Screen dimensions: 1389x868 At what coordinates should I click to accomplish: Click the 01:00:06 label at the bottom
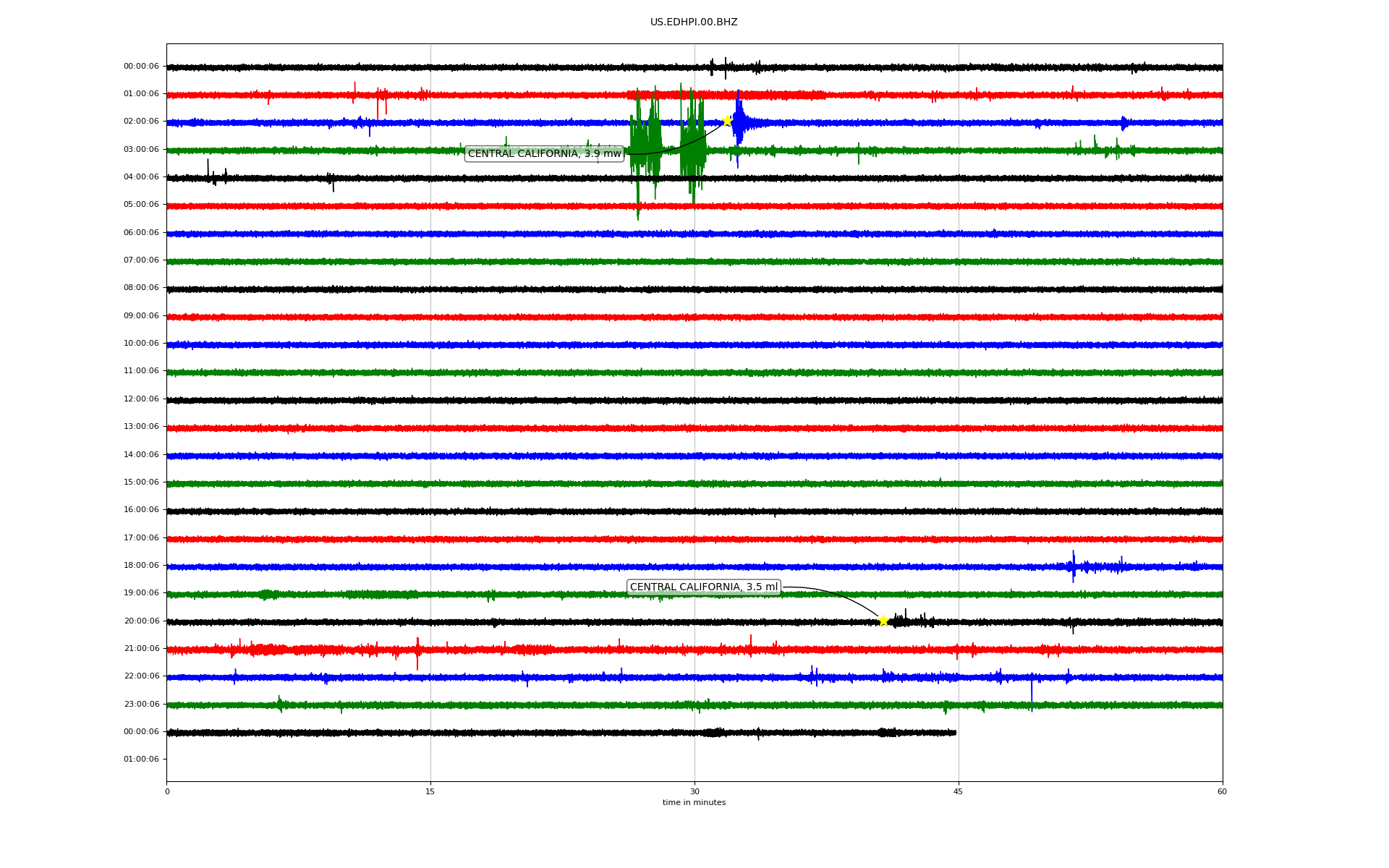[x=141, y=759]
